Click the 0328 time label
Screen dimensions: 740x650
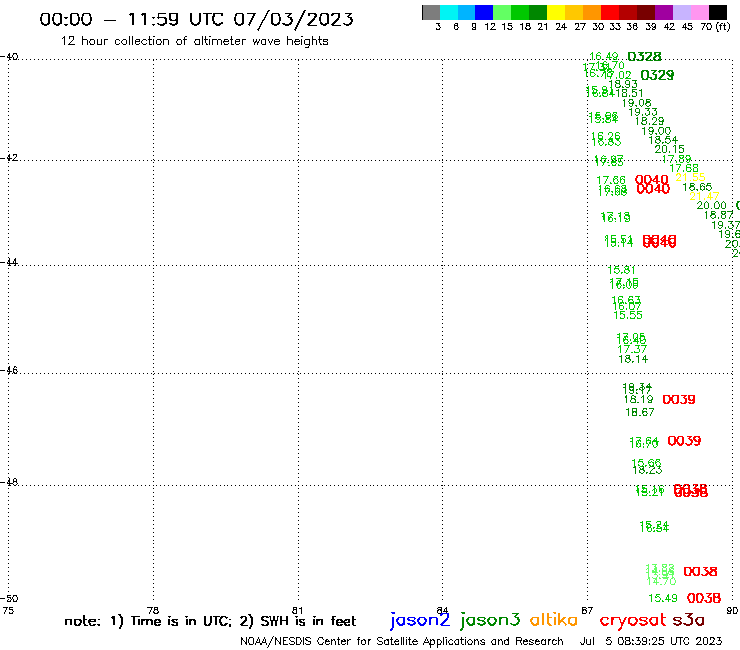644,57
